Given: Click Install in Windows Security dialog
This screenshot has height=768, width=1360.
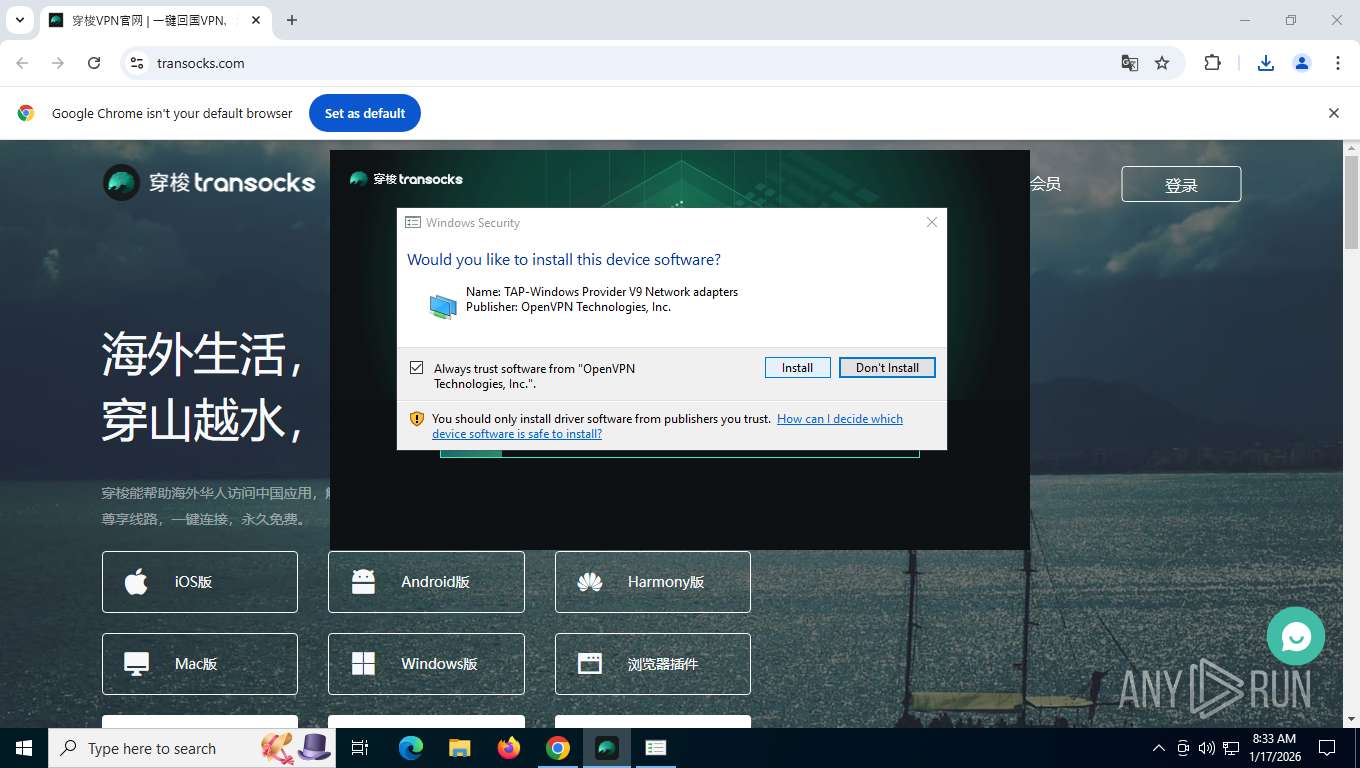Looking at the screenshot, I should point(797,368).
